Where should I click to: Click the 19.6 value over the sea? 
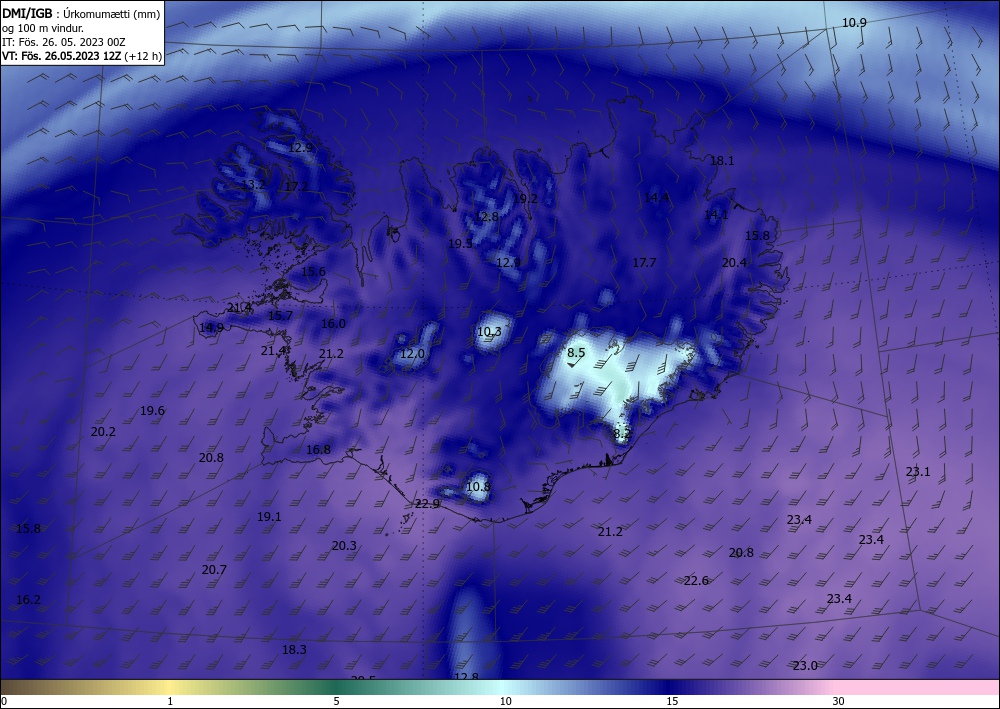pyautogui.click(x=152, y=411)
